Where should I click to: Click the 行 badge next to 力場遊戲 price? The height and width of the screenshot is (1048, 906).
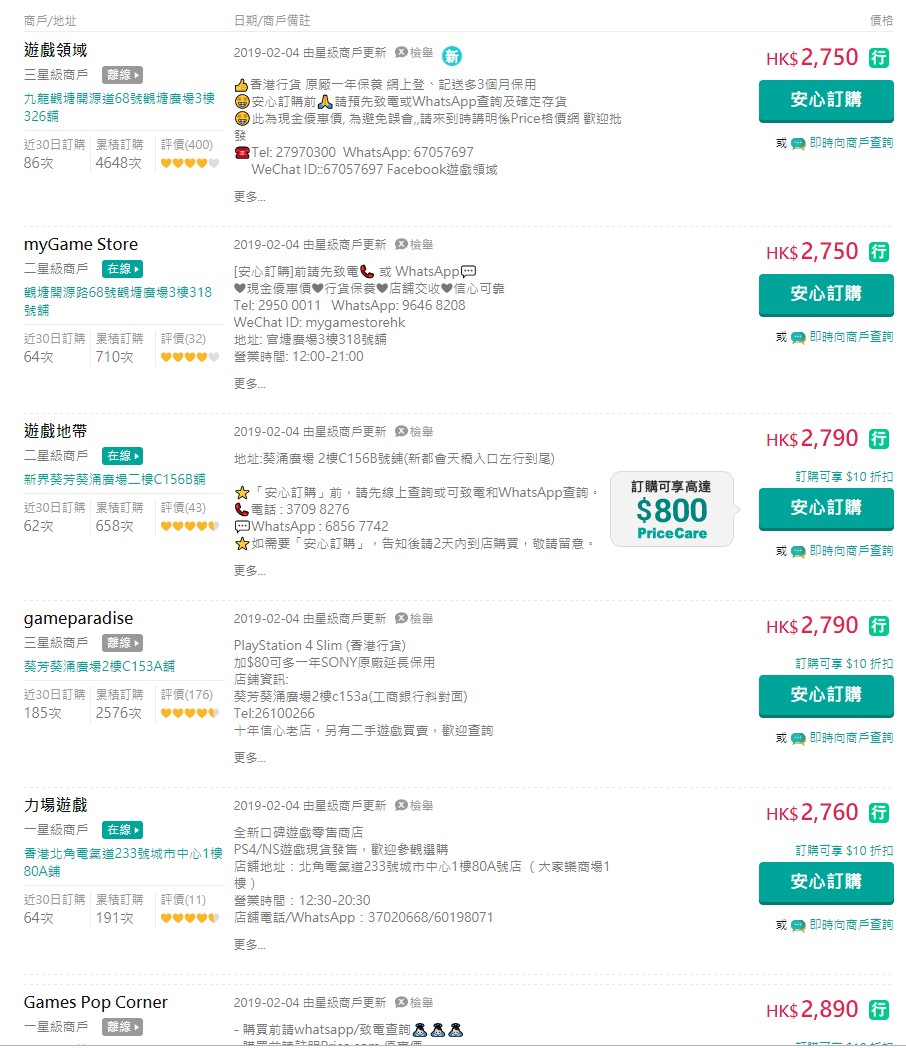coord(879,813)
